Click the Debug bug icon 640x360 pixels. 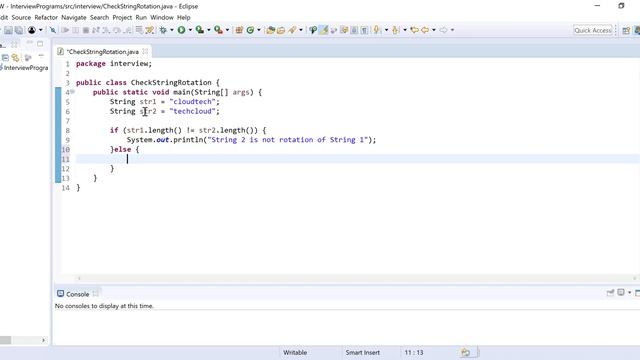click(163, 30)
